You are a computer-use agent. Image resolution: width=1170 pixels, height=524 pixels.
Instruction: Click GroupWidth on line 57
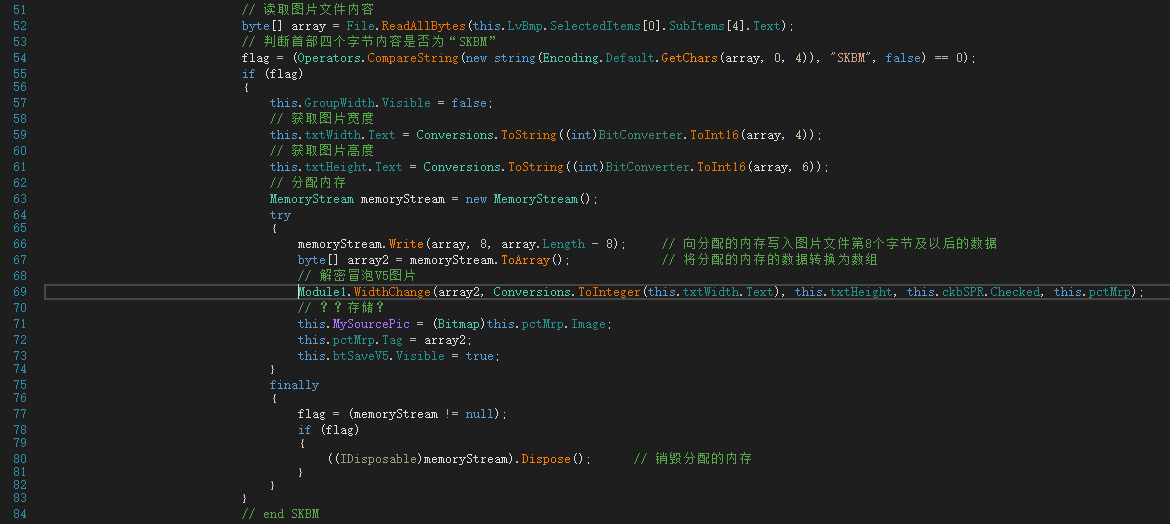pos(339,102)
